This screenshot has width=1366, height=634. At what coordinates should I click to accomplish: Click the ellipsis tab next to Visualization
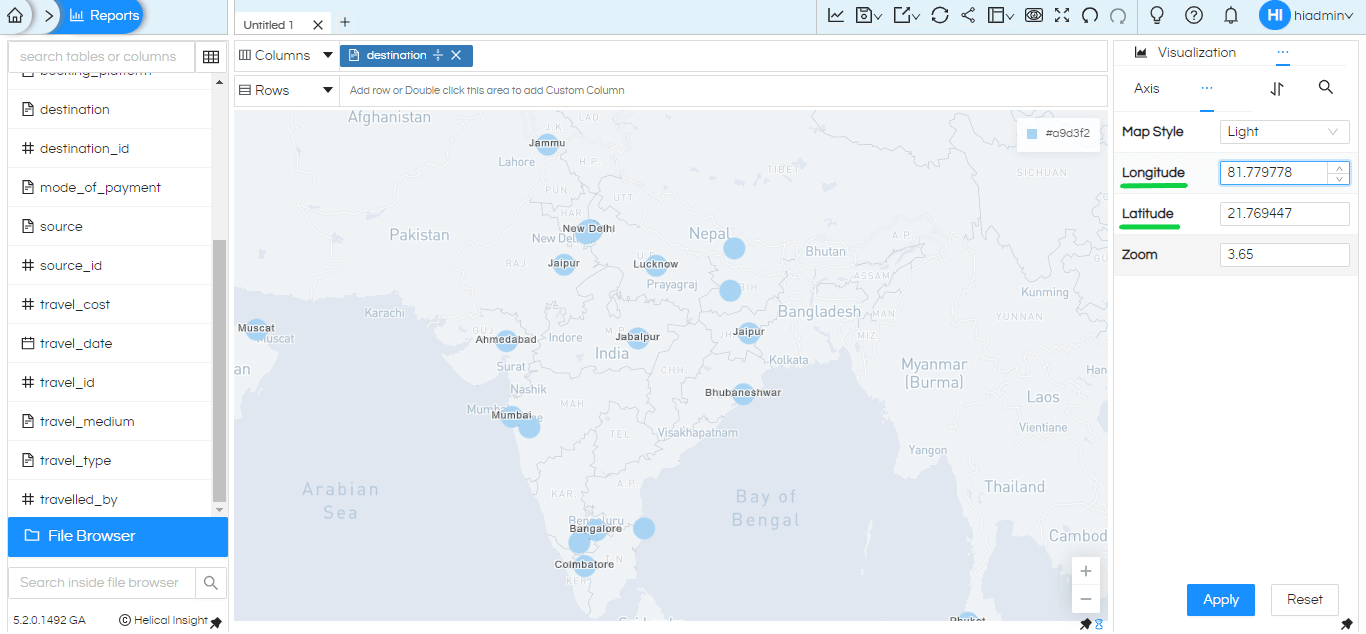[x=1283, y=52]
